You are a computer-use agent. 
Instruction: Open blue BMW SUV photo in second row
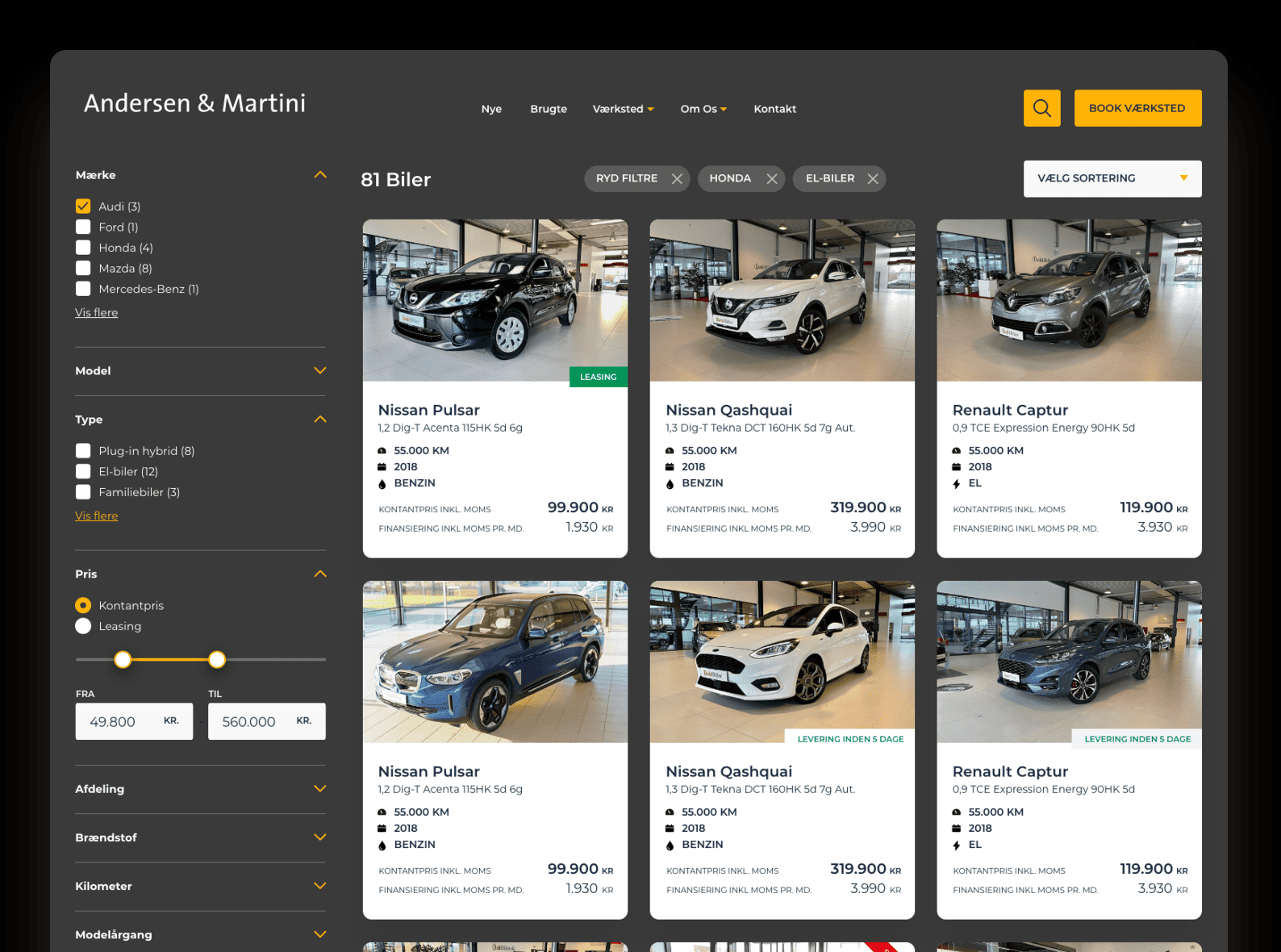point(495,662)
